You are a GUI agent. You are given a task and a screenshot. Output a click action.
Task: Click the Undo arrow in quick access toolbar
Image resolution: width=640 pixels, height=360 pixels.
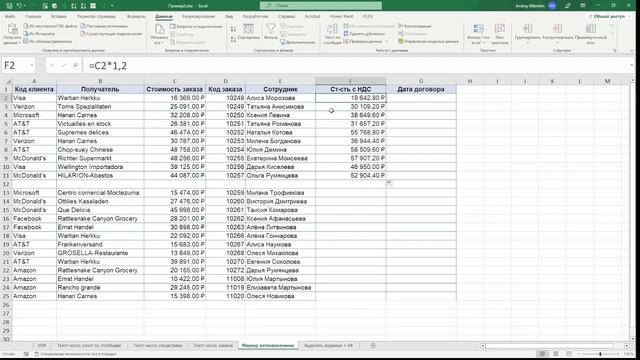pyautogui.click(x=19, y=6)
